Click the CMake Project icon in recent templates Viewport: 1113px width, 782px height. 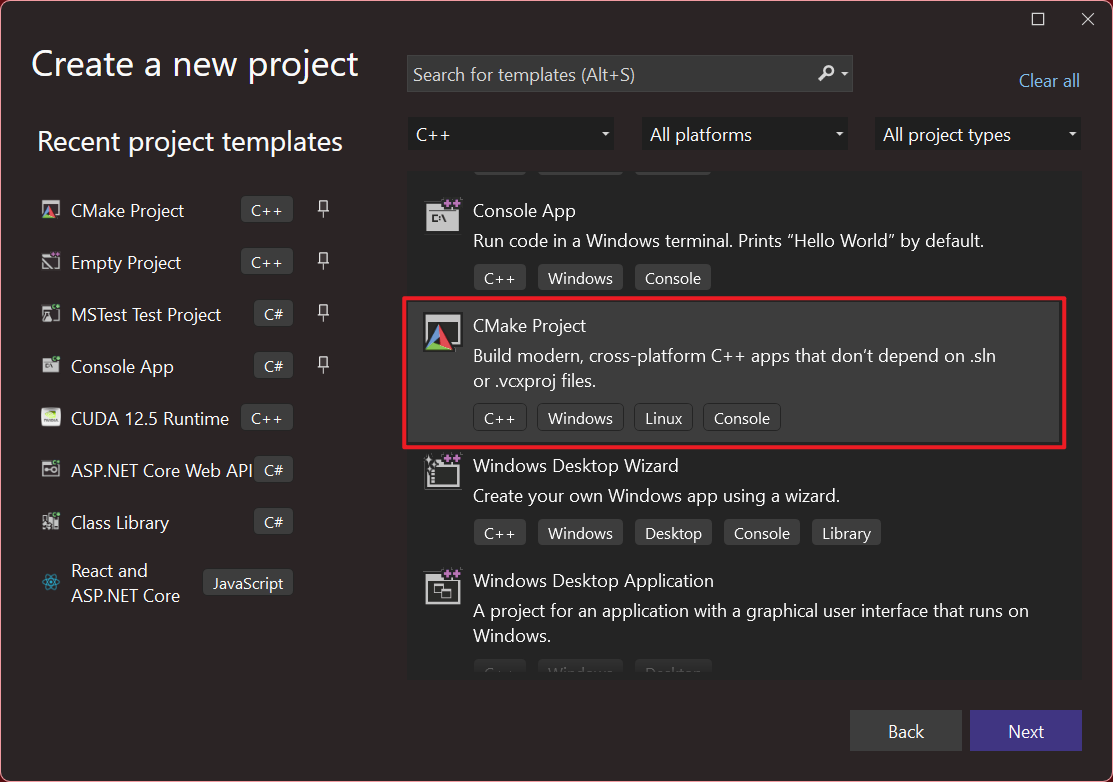point(51,211)
